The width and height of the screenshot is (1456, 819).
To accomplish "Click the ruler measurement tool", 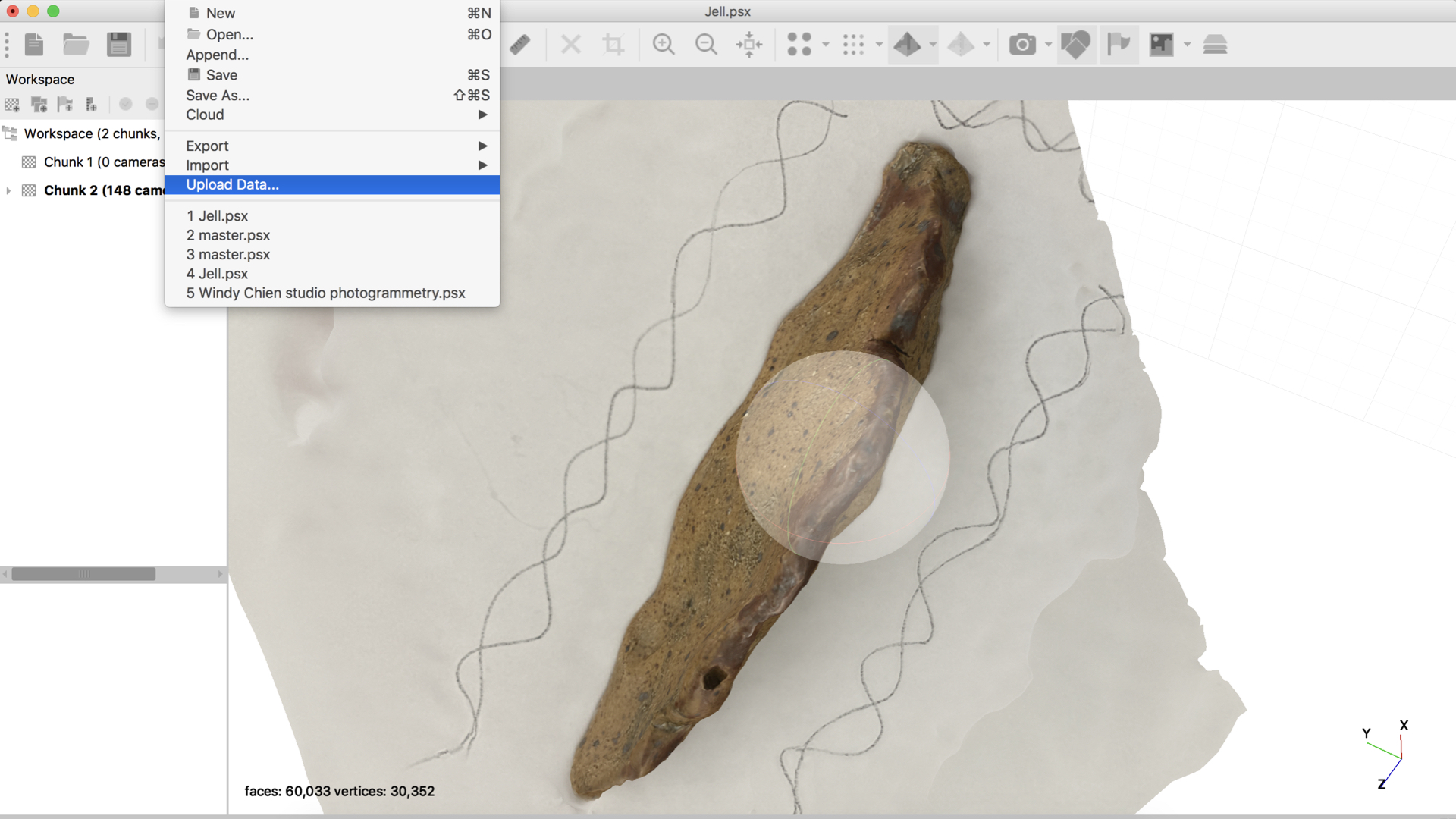I will tap(520, 45).
